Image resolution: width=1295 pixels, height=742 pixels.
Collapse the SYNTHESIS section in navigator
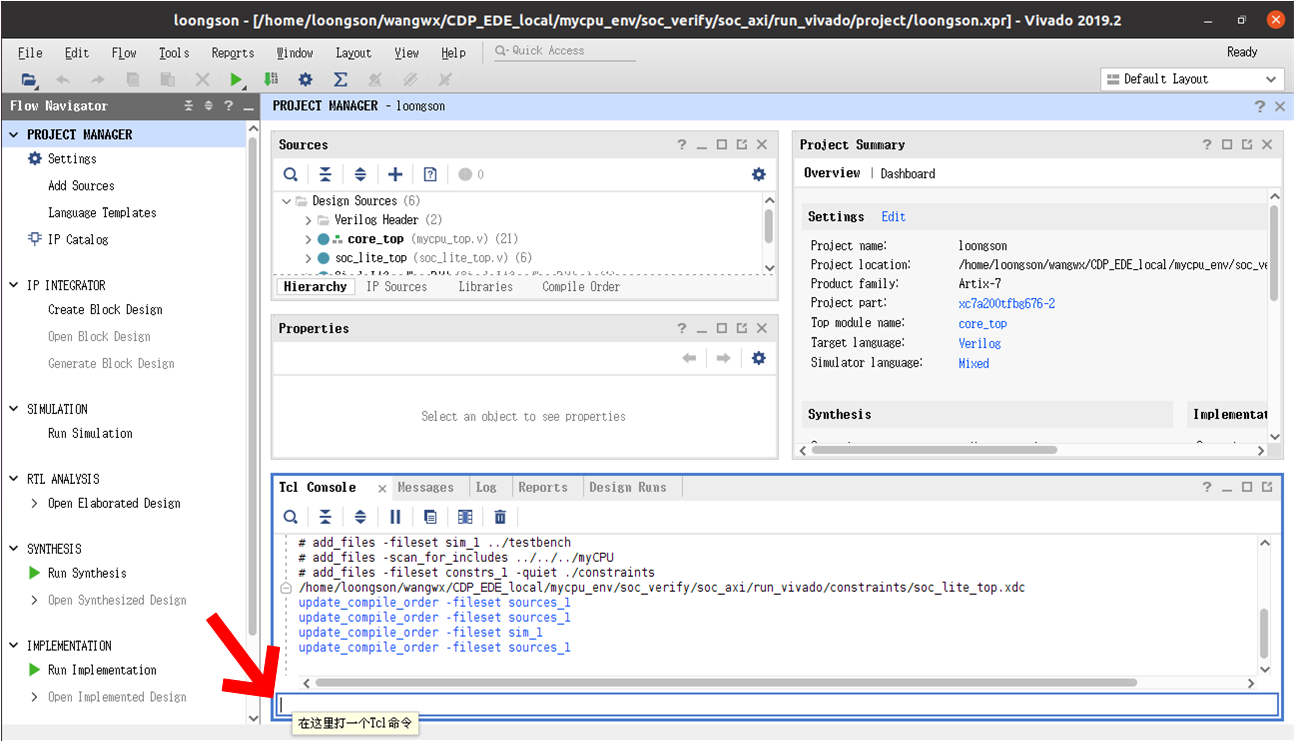(14, 549)
